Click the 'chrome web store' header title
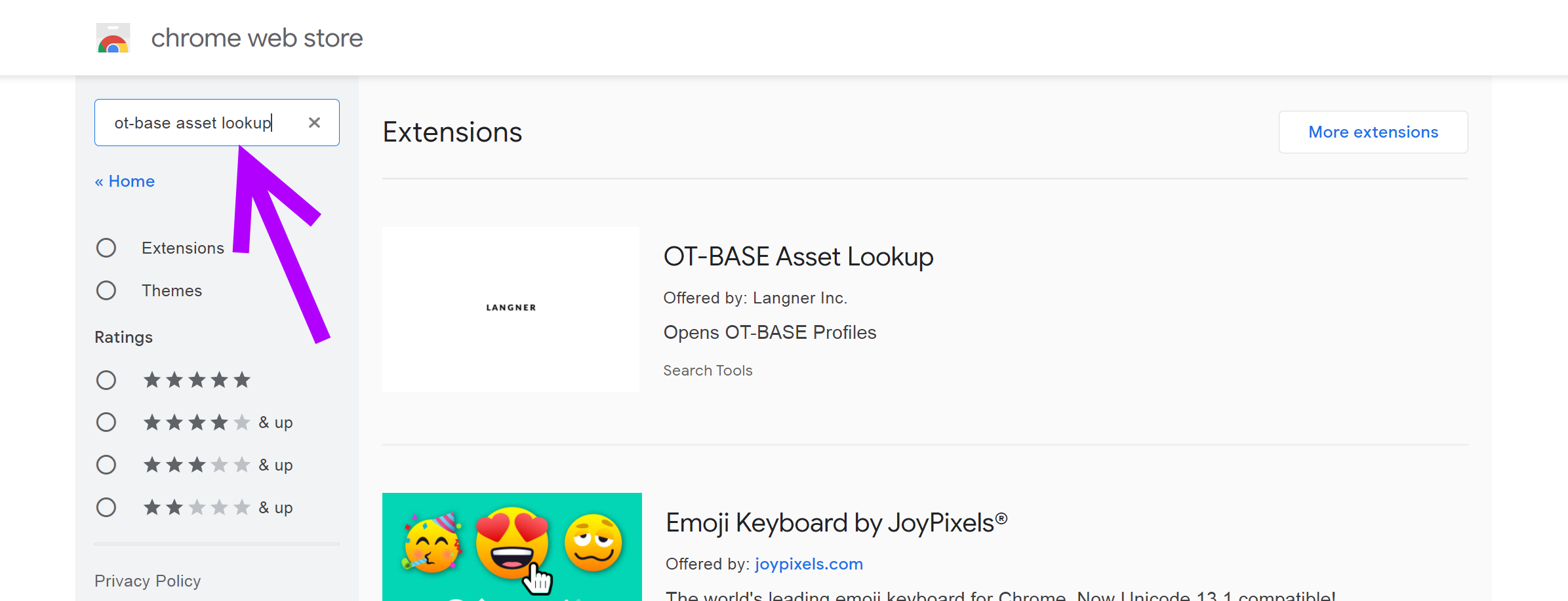1568x601 pixels. (257, 38)
